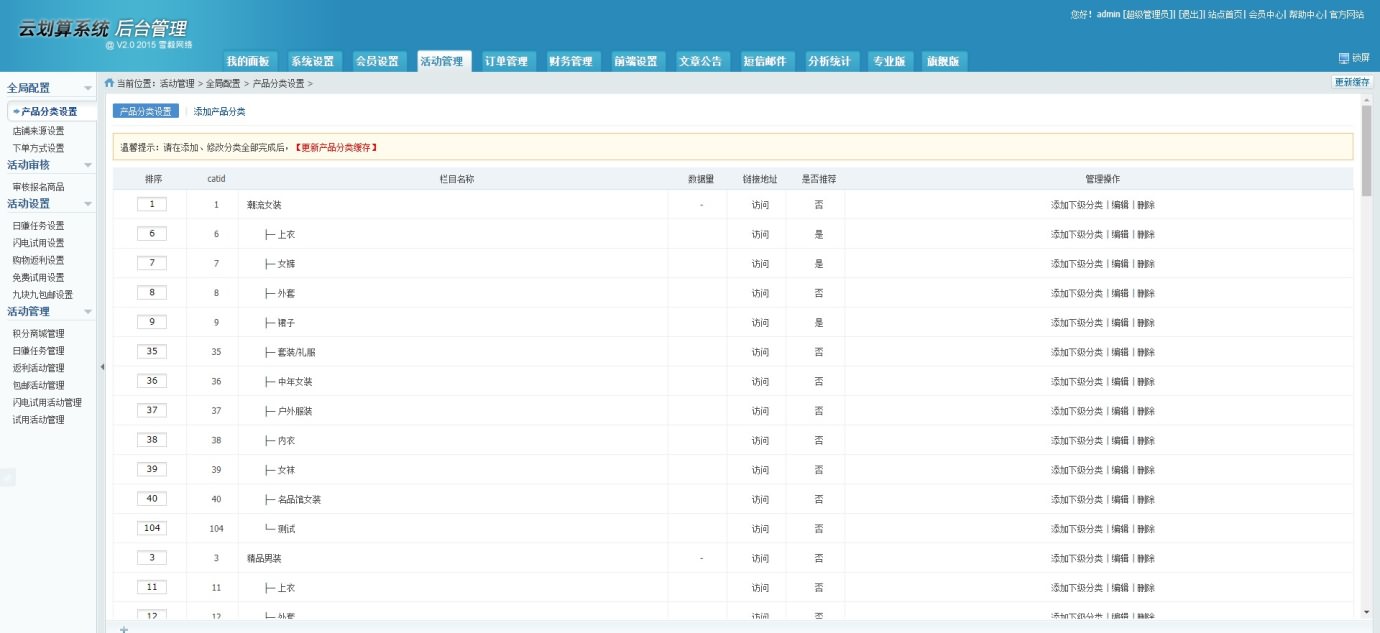Switch to the 文章公告 tab
The height and width of the screenshot is (633, 1380).
tap(700, 61)
